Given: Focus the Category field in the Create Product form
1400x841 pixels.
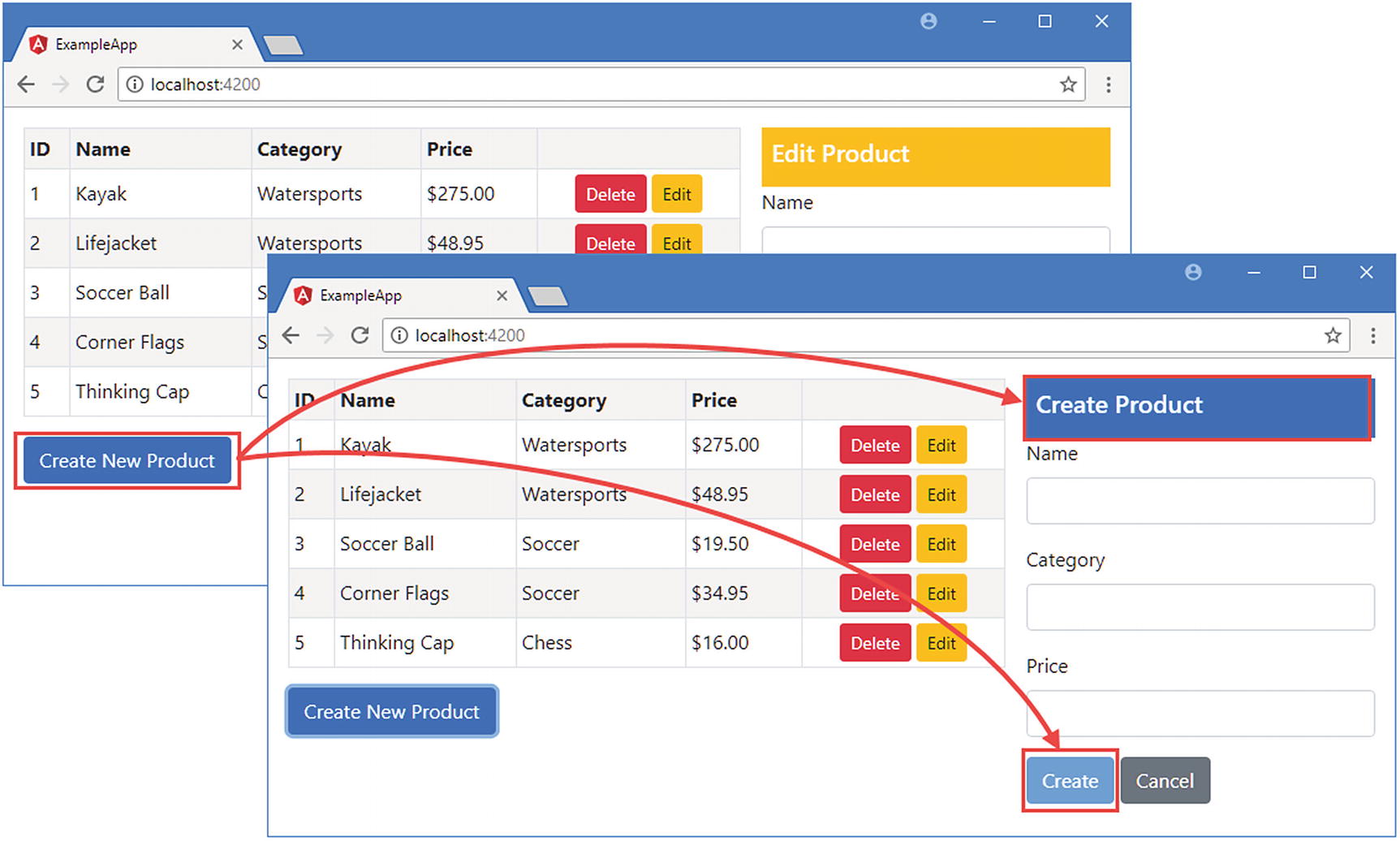Looking at the screenshot, I should coord(1200,607).
